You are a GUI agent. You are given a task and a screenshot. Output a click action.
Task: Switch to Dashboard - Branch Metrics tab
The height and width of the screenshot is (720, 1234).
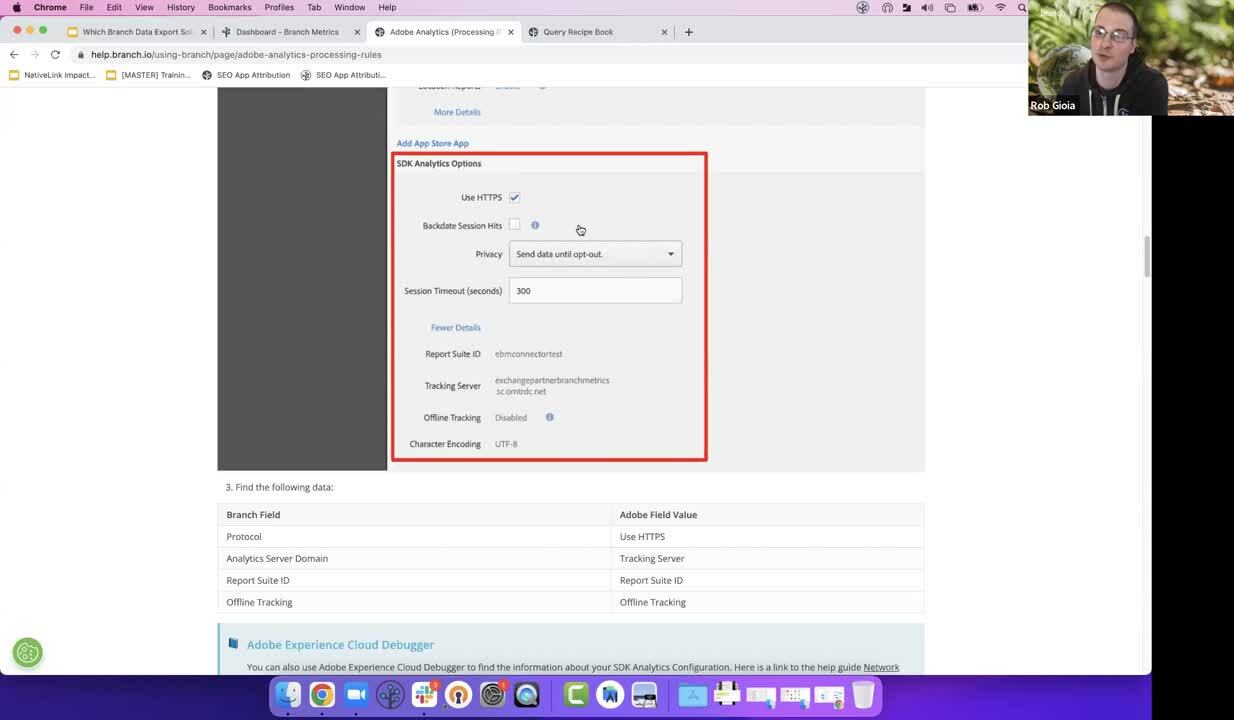click(287, 32)
